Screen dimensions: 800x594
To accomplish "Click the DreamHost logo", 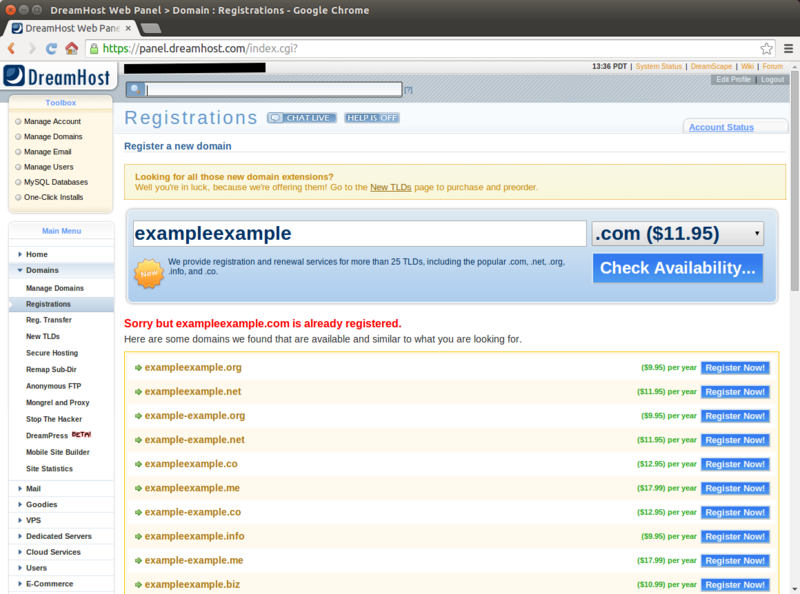I will [x=57, y=76].
